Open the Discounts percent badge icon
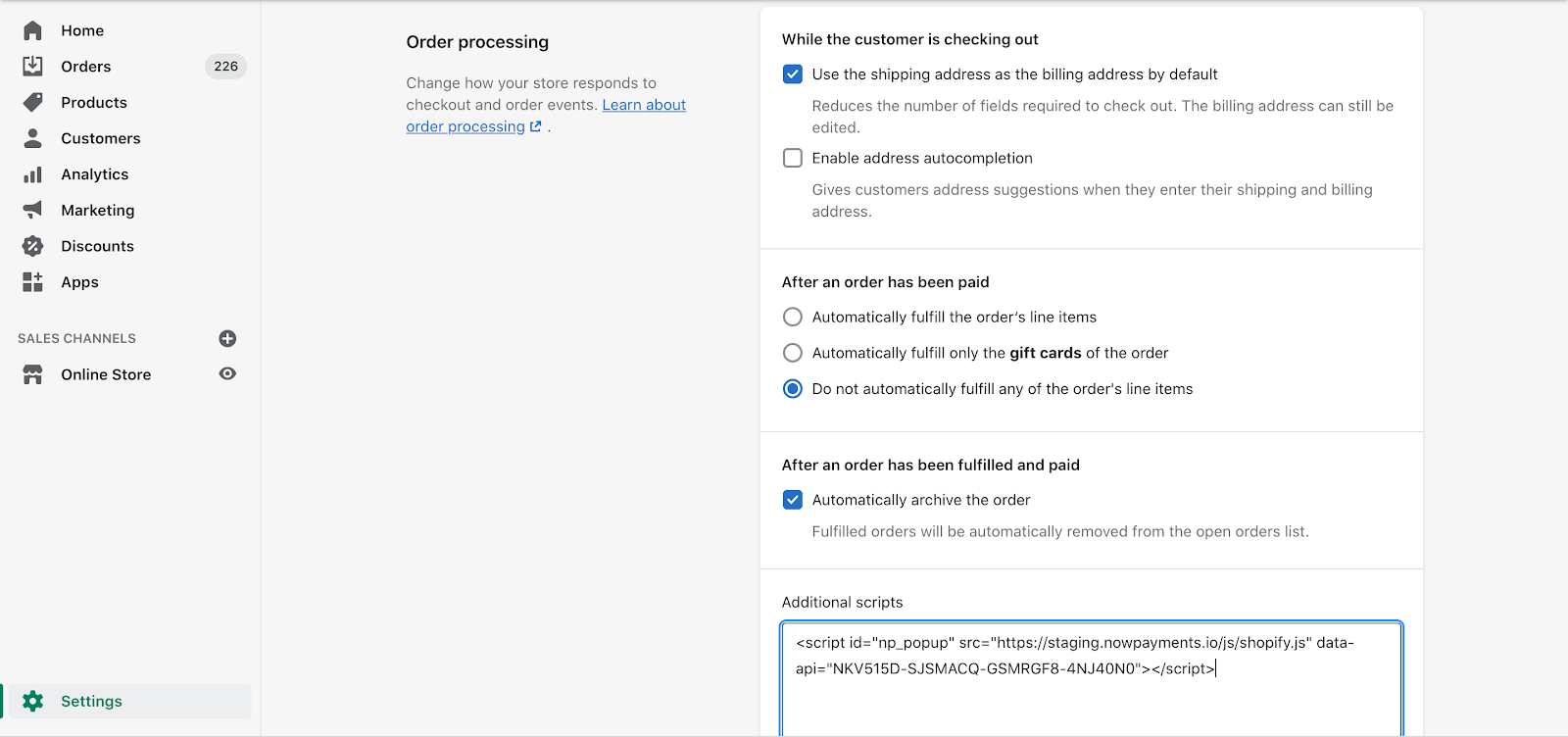Viewport: 1568px width, 737px height. coord(32,246)
